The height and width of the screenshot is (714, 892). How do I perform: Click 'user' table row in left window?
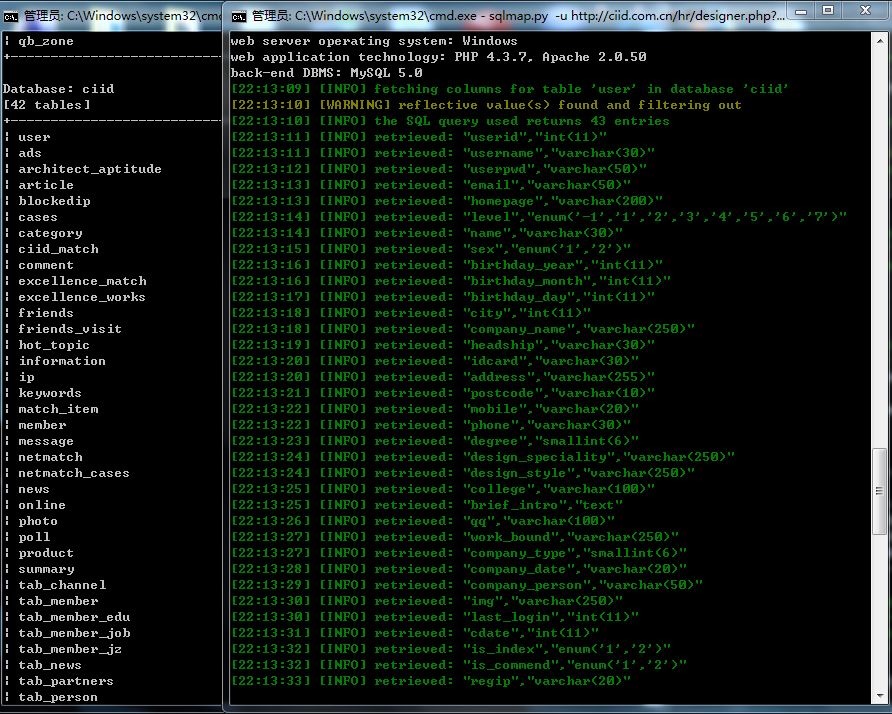(x=34, y=137)
